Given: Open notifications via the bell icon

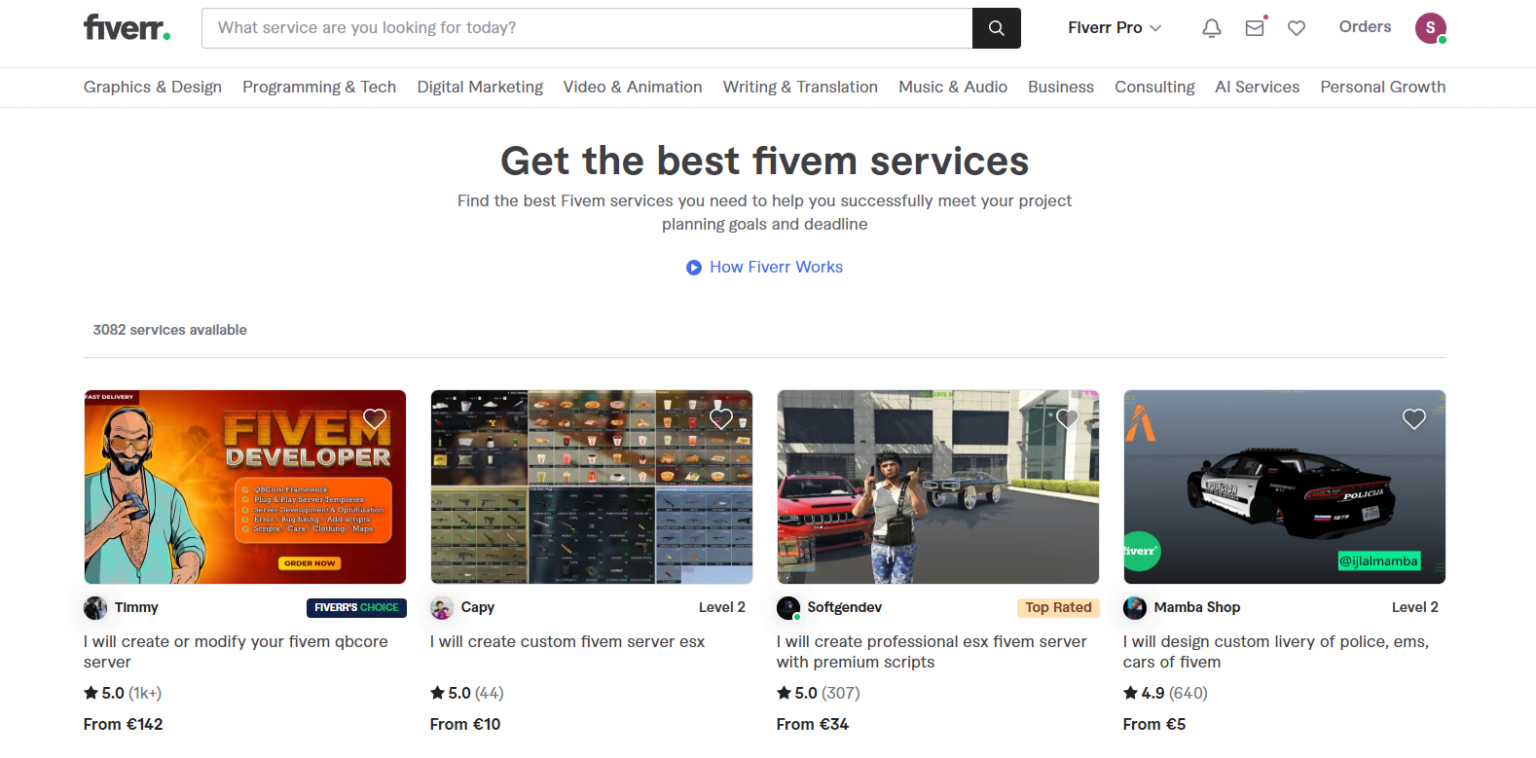Looking at the screenshot, I should click(x=1211, y=28).
